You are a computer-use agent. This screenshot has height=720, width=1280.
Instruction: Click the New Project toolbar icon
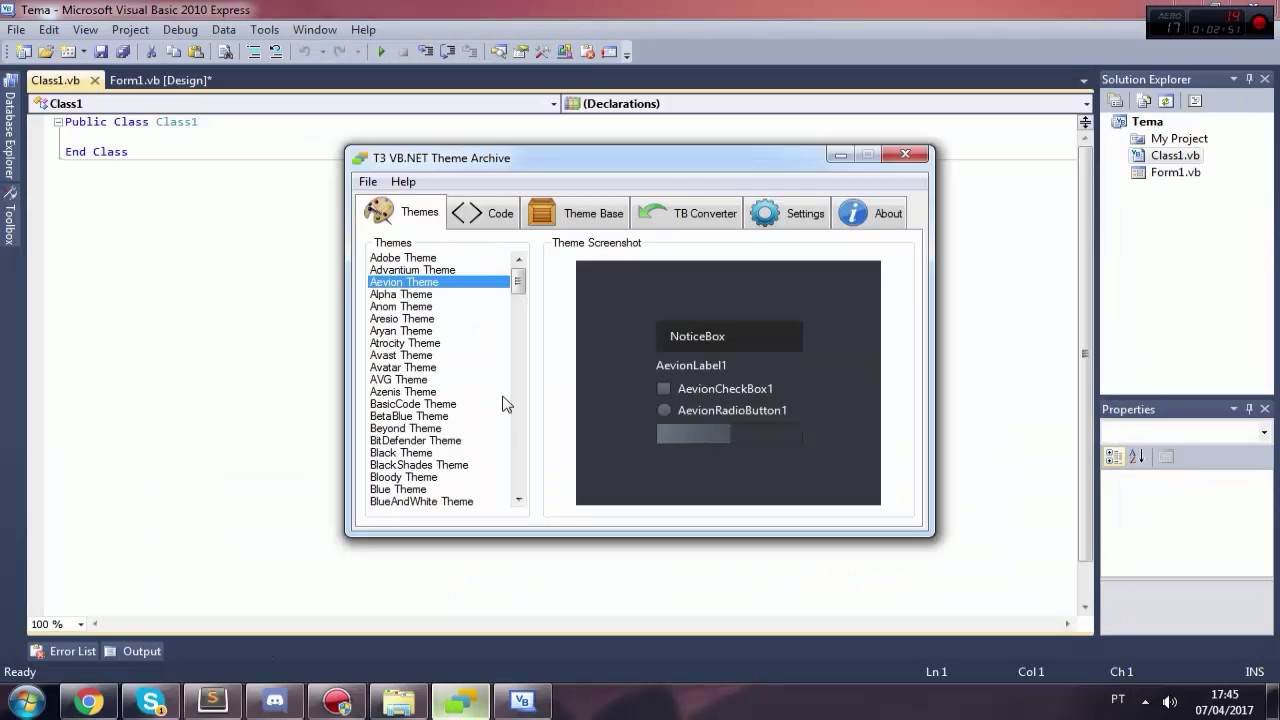(23, 52)
